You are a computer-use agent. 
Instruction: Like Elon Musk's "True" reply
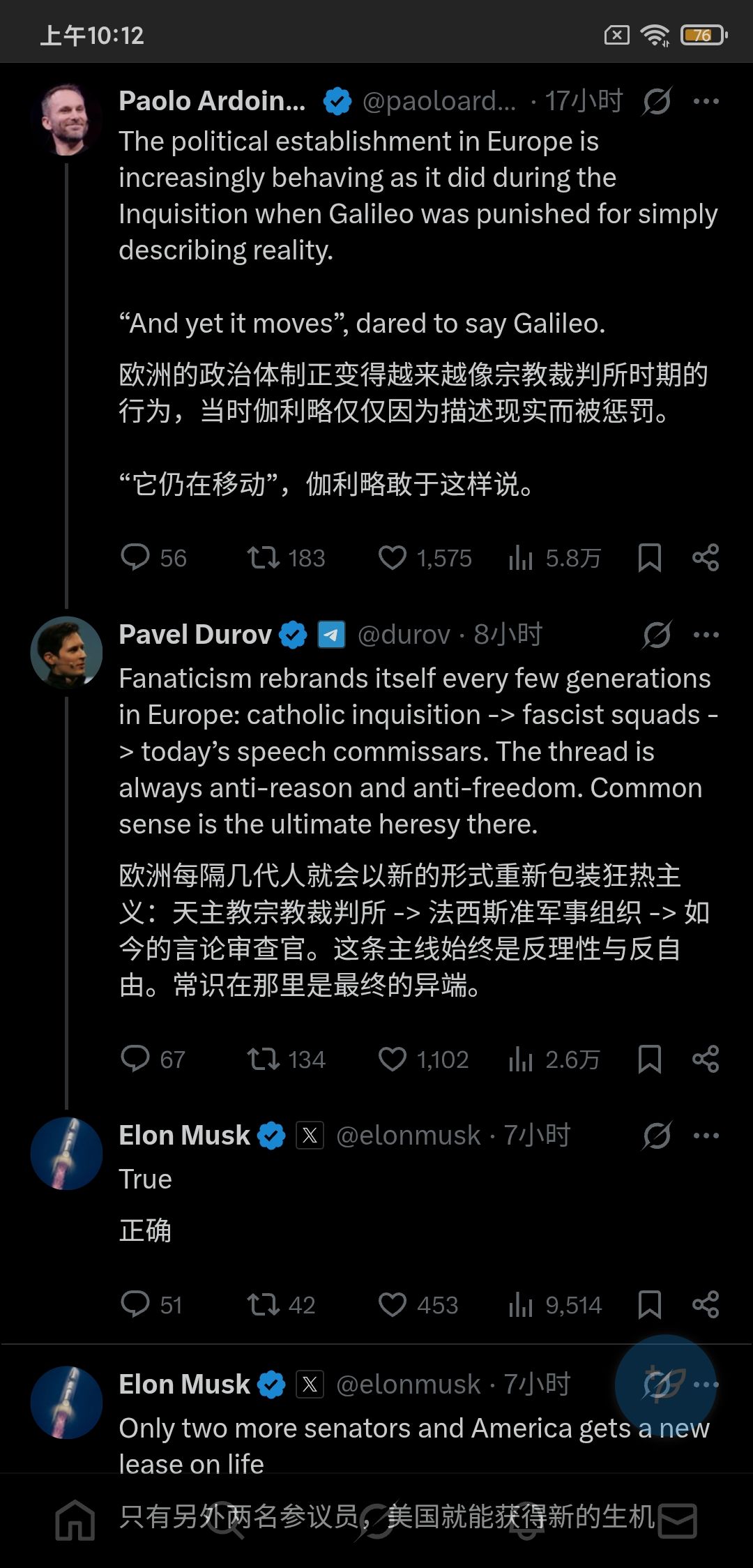(x=393, y=1304)
